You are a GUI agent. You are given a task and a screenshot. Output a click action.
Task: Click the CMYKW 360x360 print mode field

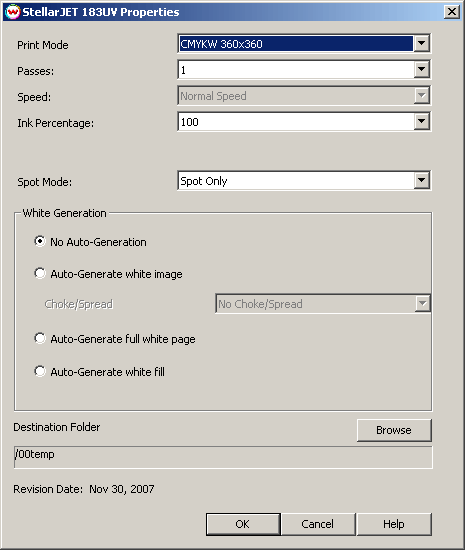(x=296, y=44)
